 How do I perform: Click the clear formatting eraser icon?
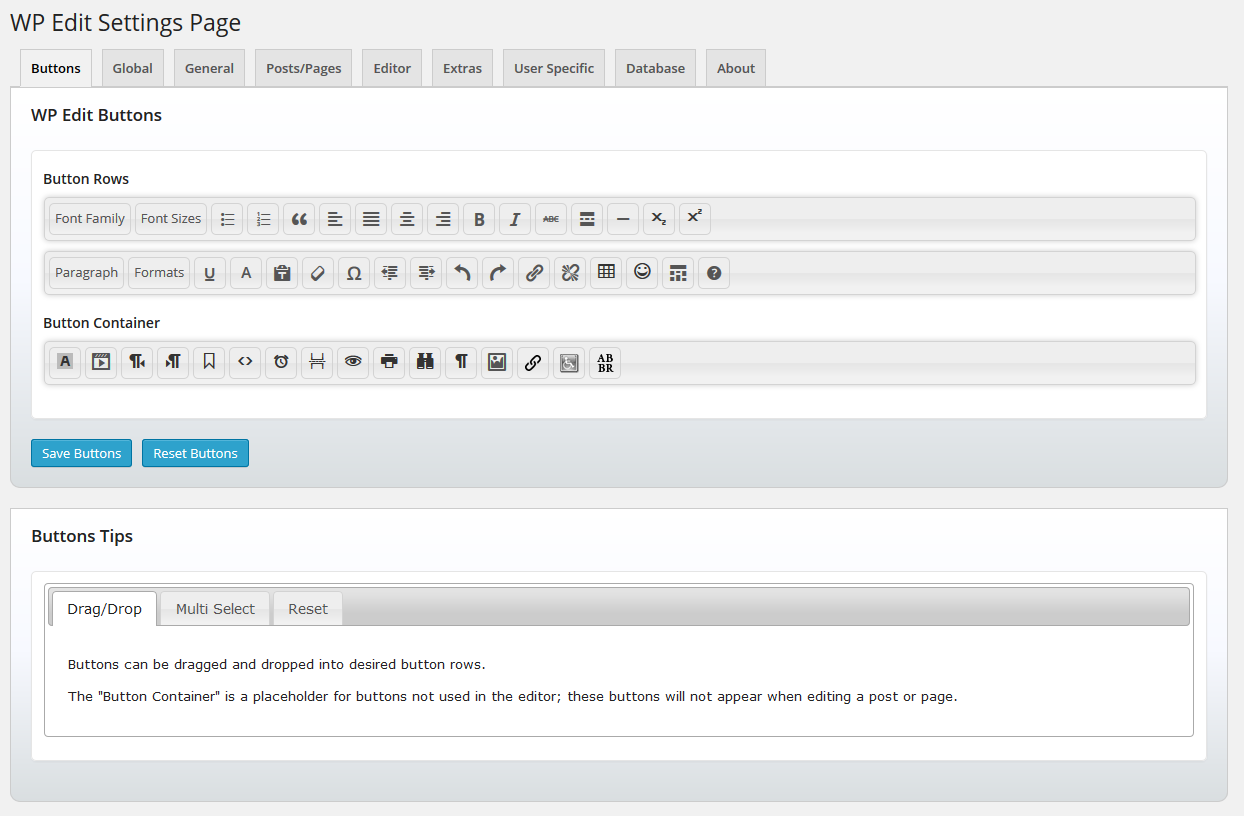[318, 273]
